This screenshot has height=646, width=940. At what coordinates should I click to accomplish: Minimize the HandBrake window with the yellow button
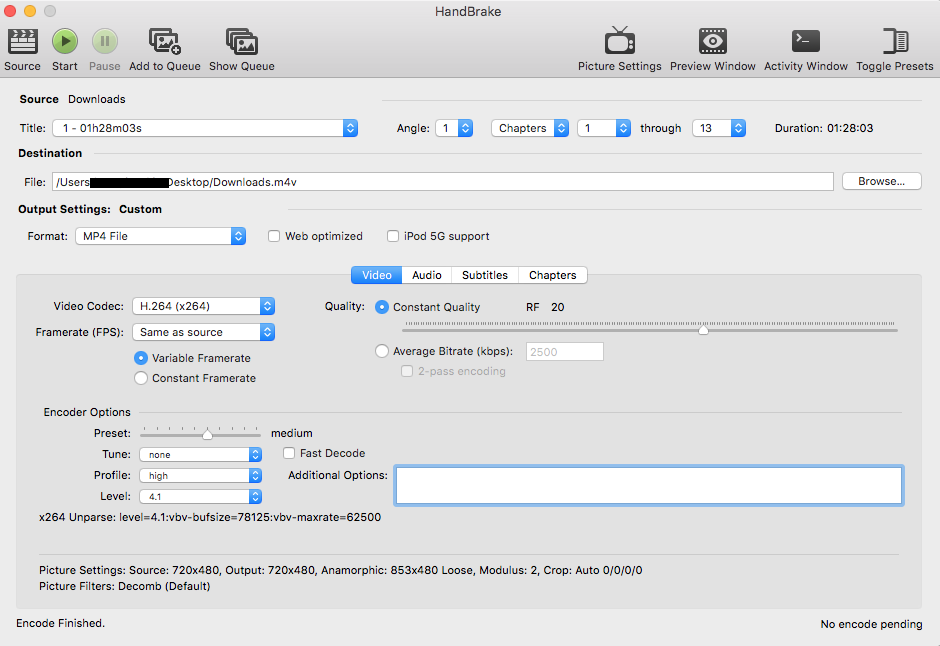30,11
